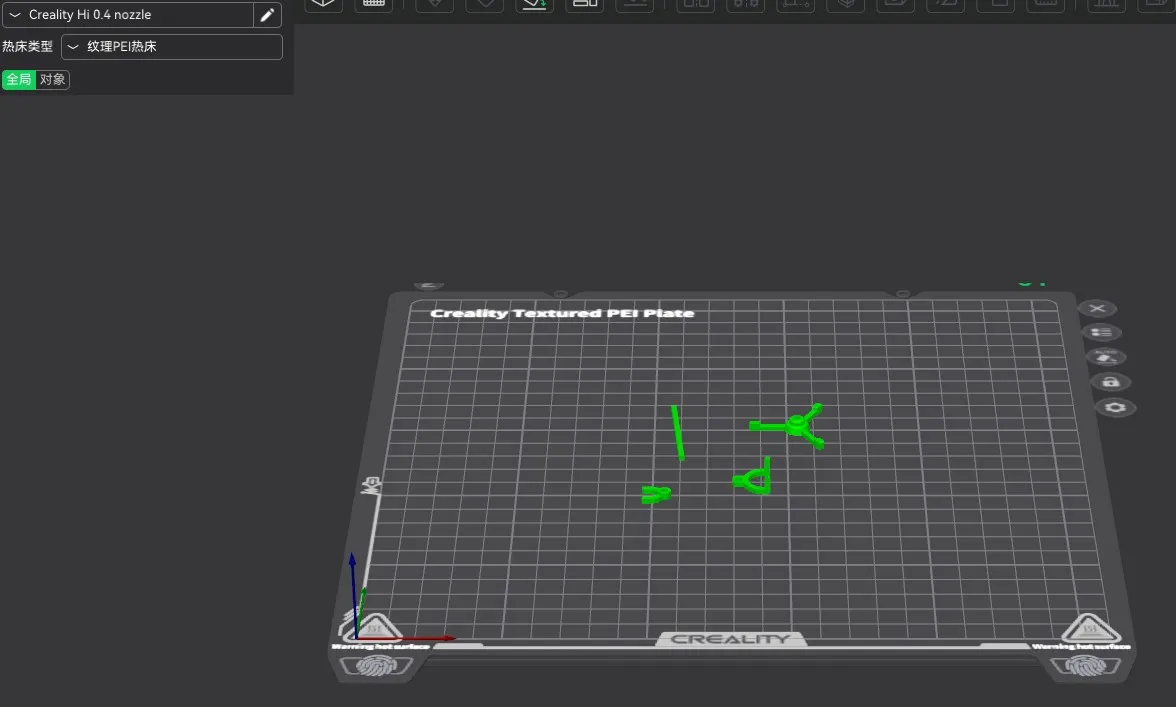Screen dimensions: 1176x707
Task: Toggle the plate lock icon
Action: point(1110,382)
